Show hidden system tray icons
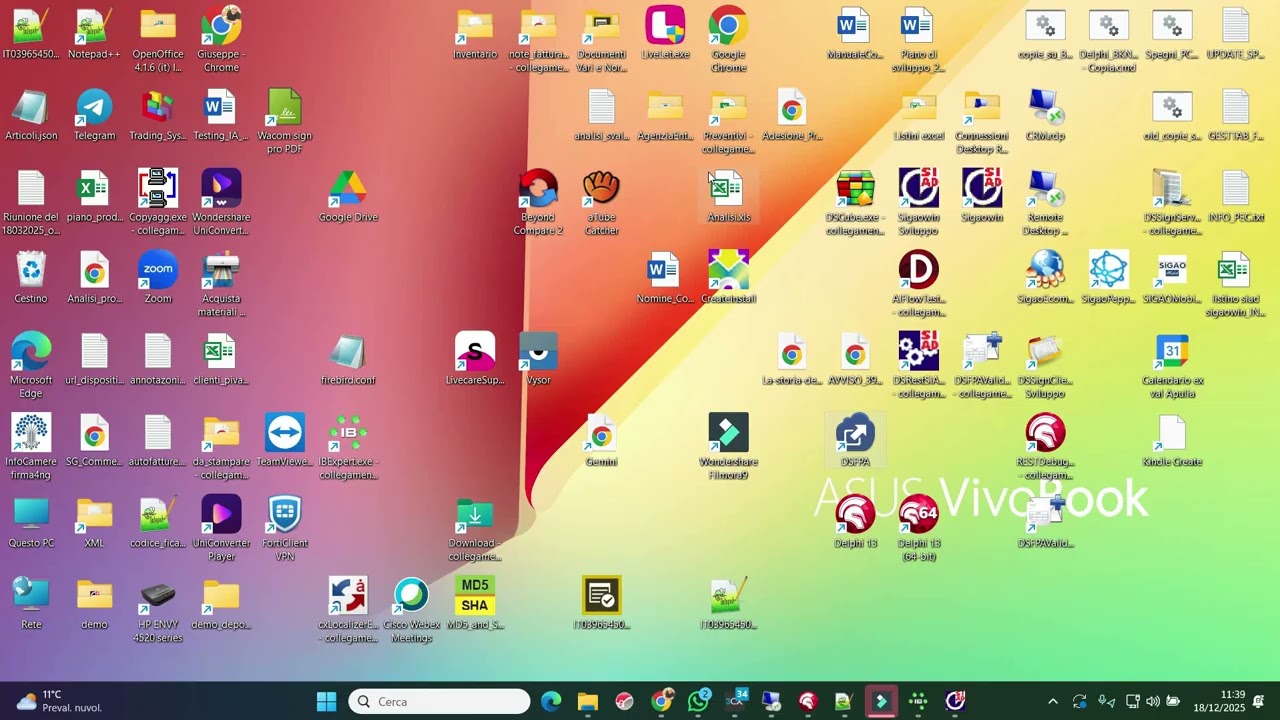The width and height of the screenshot is (1280, 720). tap(1052, 701)
